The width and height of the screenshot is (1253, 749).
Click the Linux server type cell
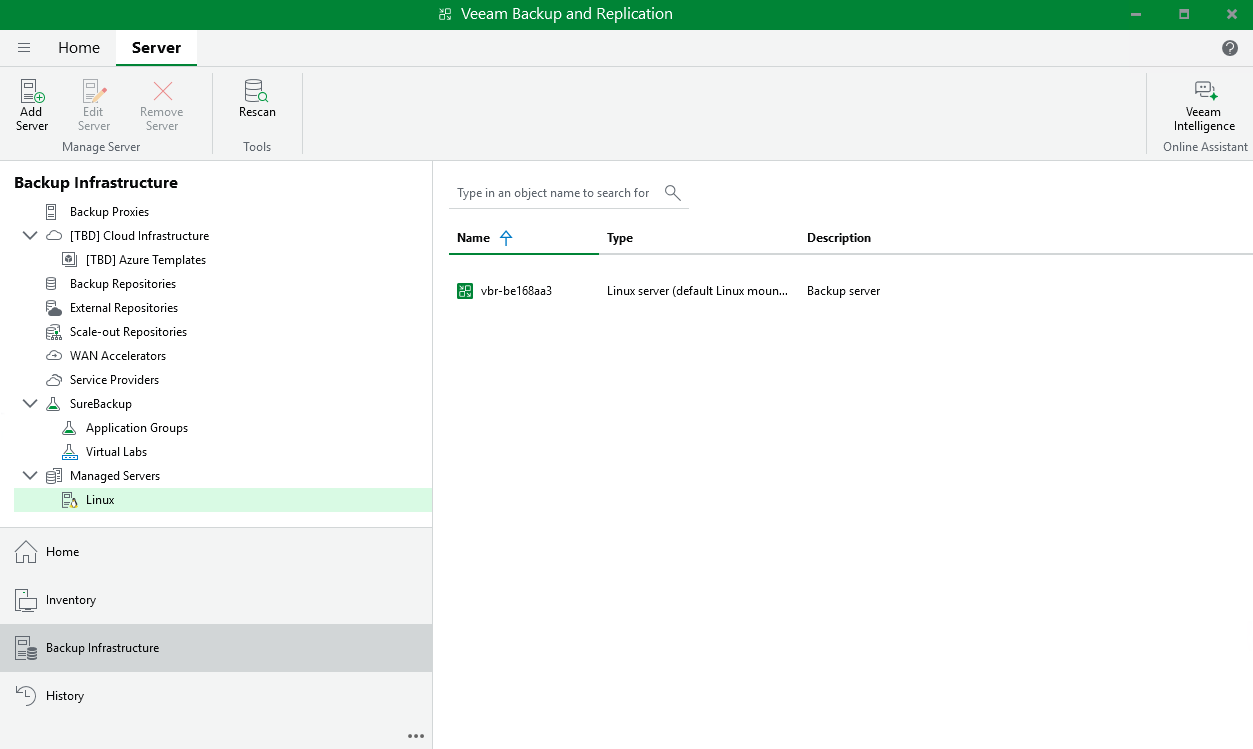[x=697, y=291]
